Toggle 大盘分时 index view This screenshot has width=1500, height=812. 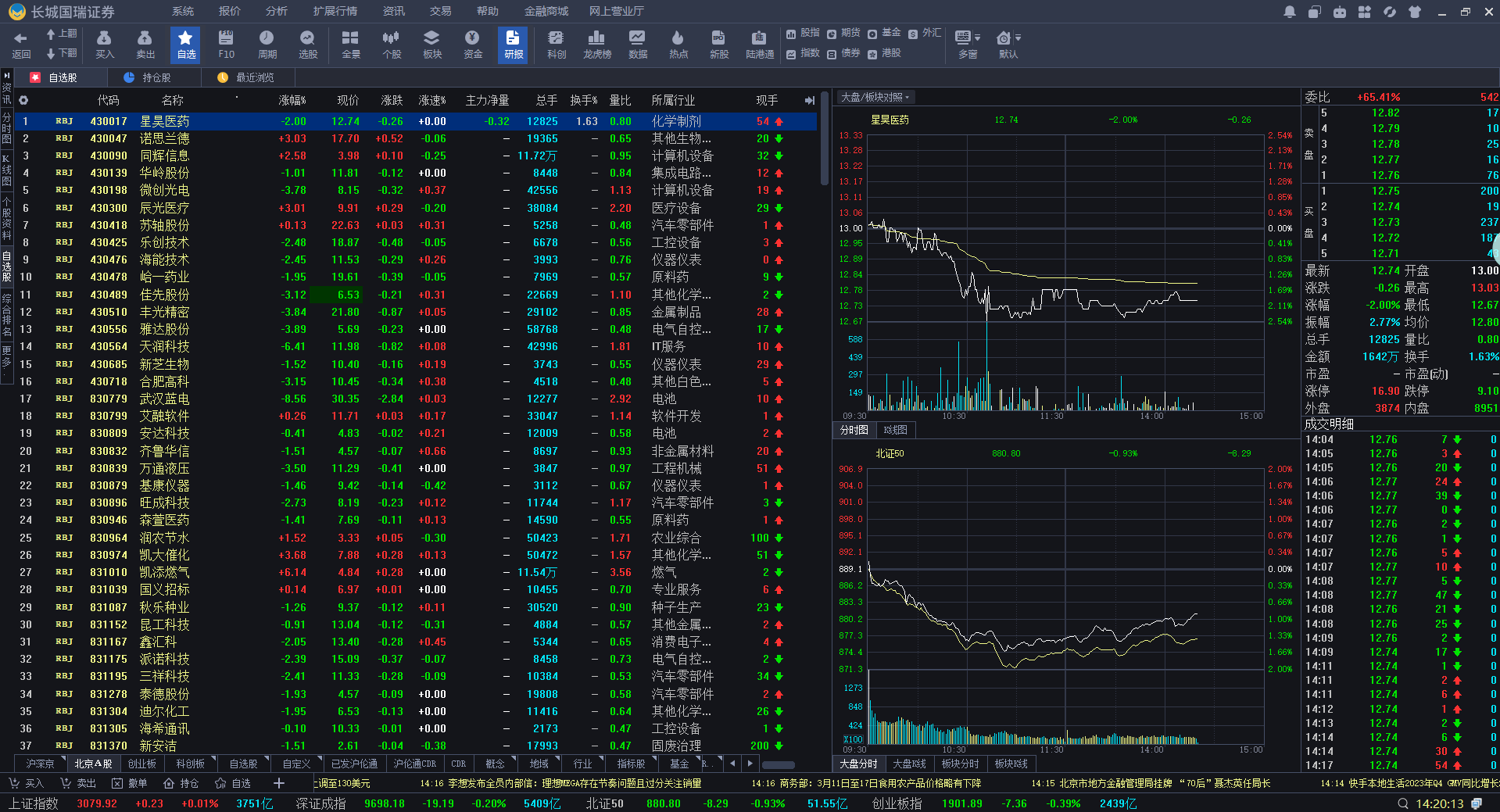[x=858, y=764]
